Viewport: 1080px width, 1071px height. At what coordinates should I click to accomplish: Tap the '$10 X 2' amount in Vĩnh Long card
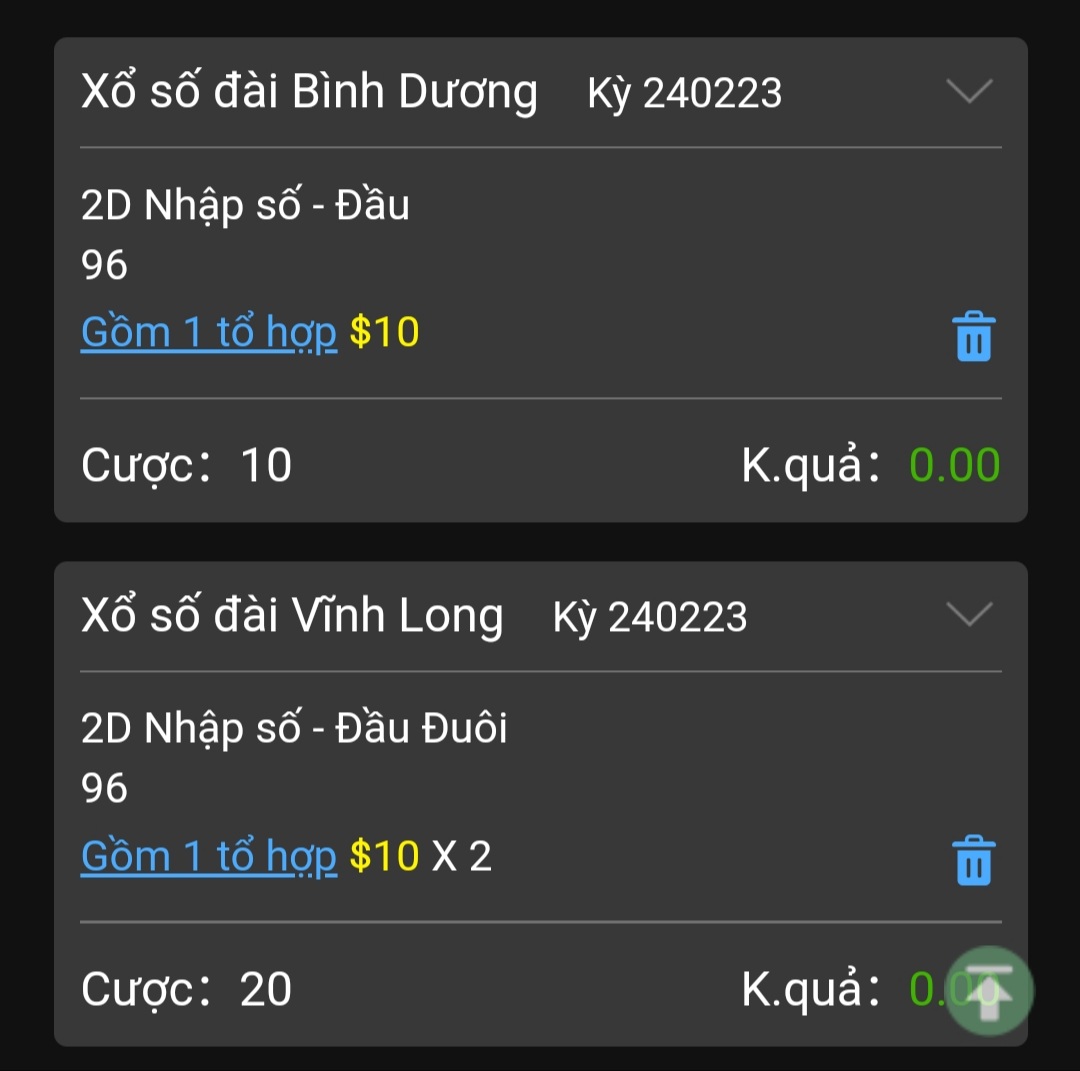(421, 856)
